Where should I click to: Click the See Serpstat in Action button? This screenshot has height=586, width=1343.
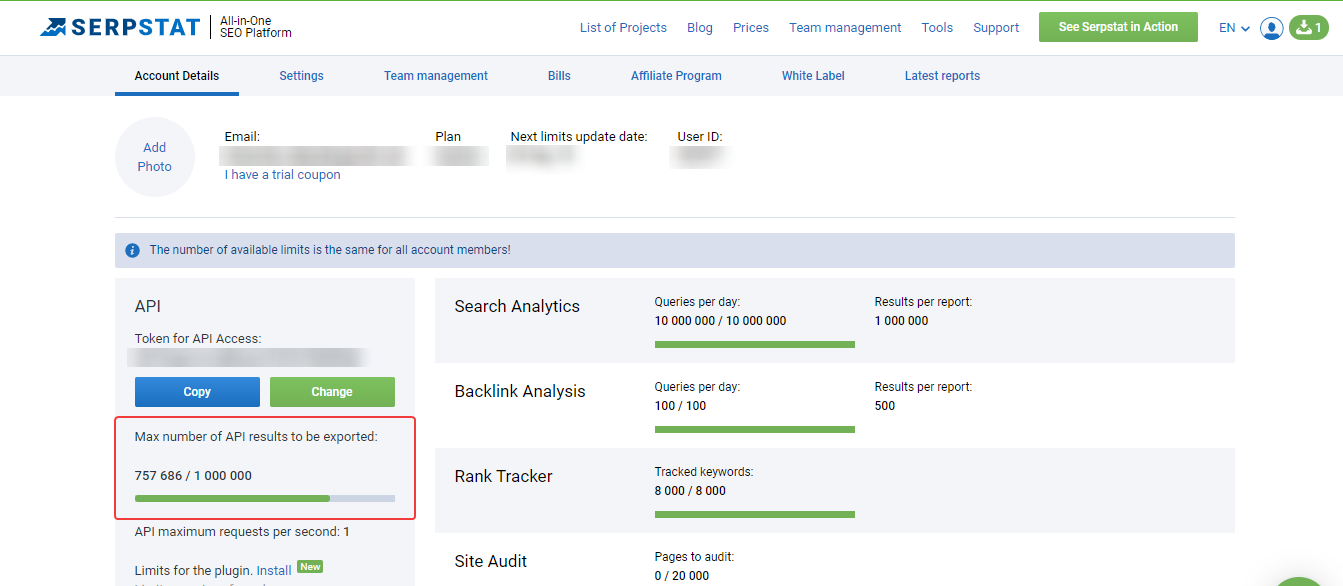(x=1118, y=27)
